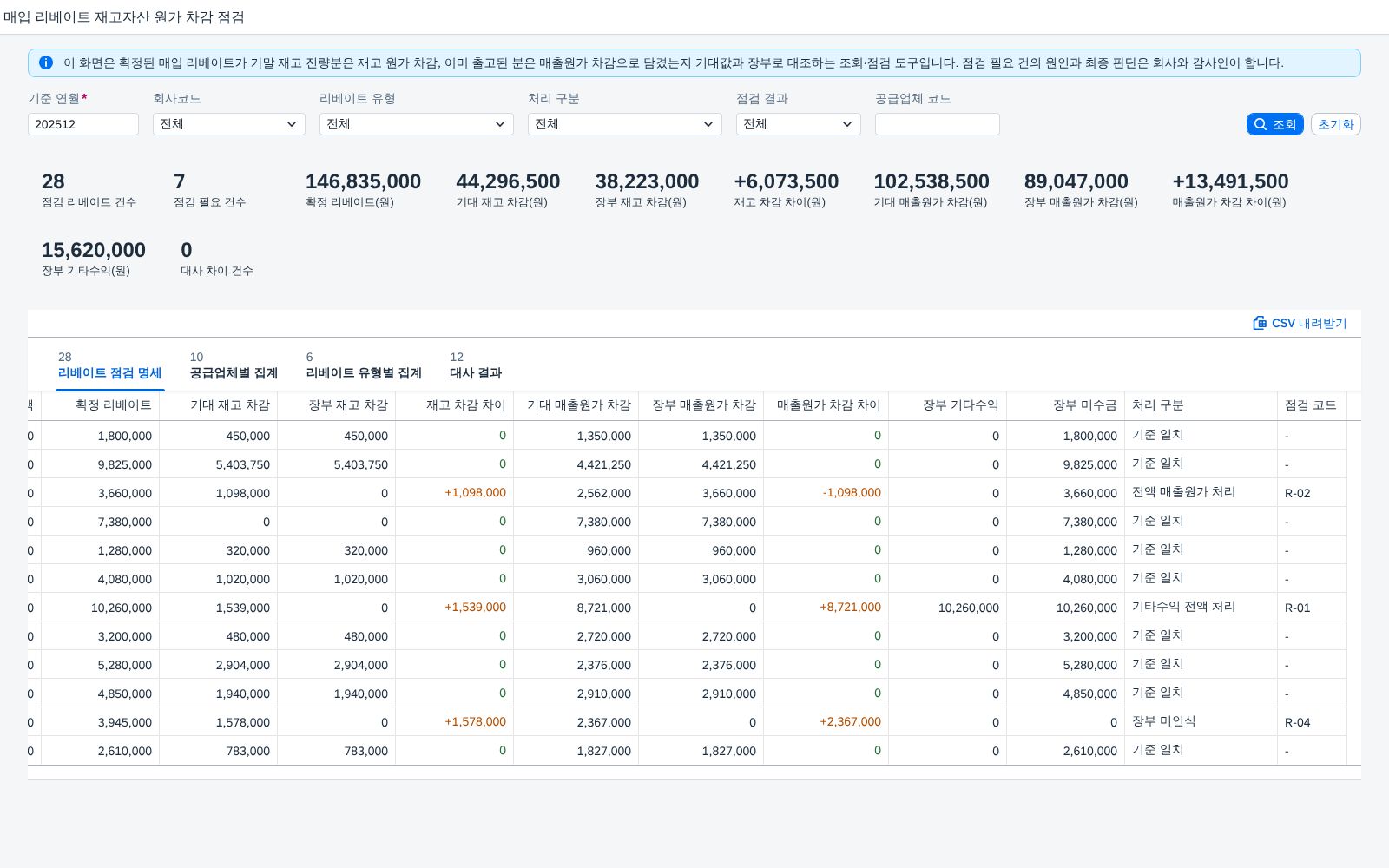Click the 장부 기타수익 column header
The height and width of the screenshot is (868, 1389).
pyautogui.click(x=948, y=405)
